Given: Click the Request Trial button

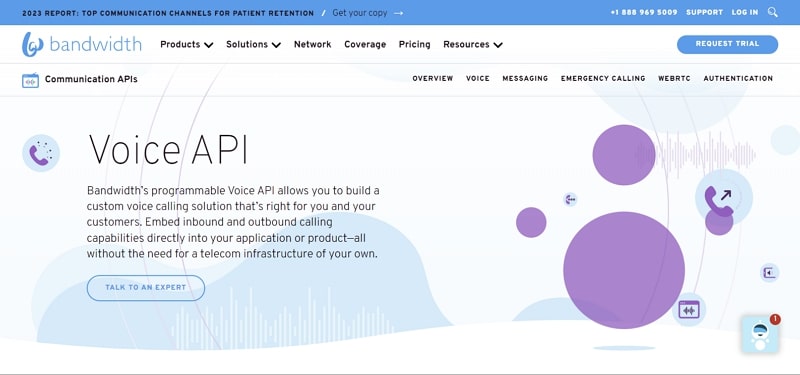Looking at the screenshot, I should (x=727, y=44).
